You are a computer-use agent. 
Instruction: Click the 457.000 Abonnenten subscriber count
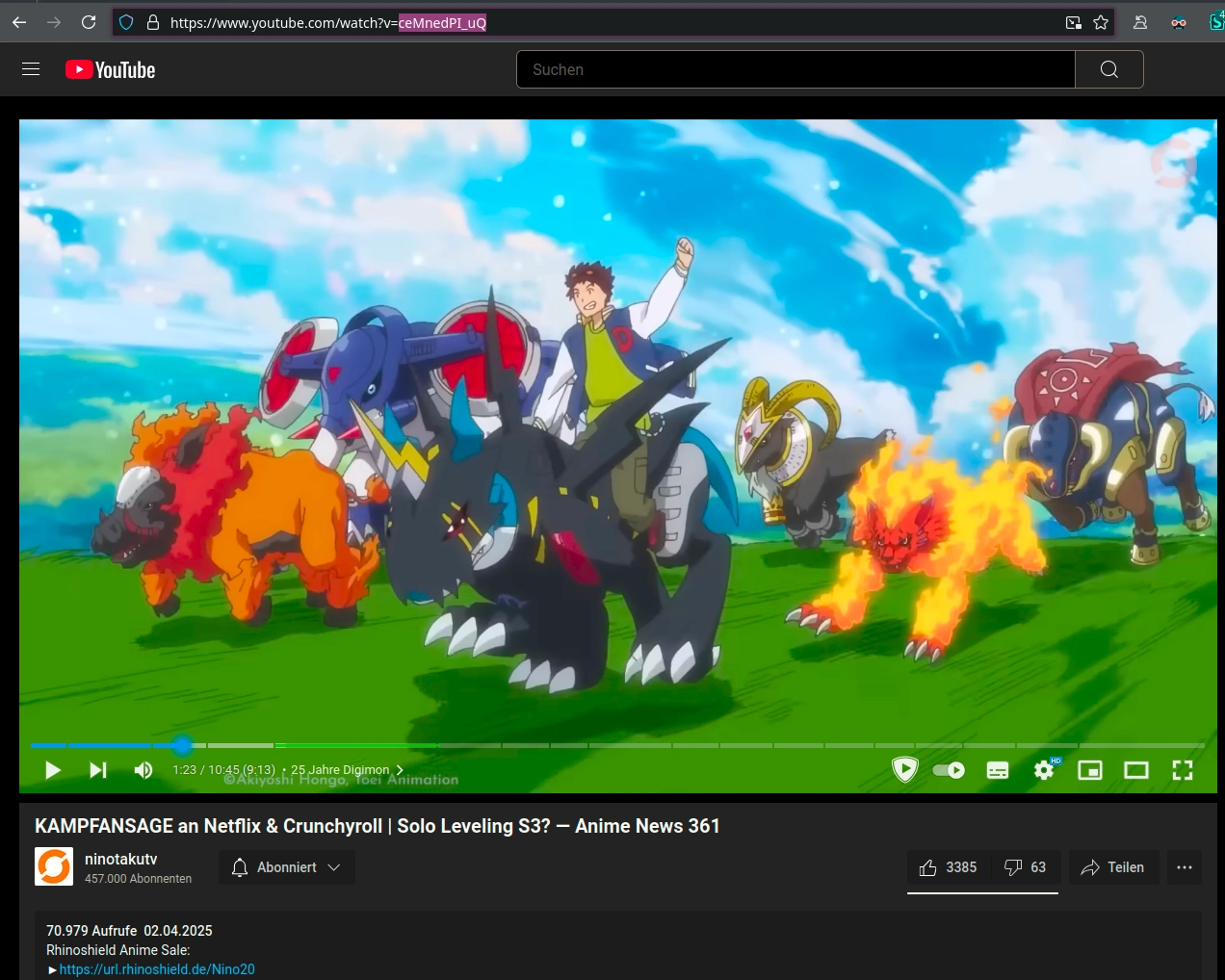[x=138, y=879]
